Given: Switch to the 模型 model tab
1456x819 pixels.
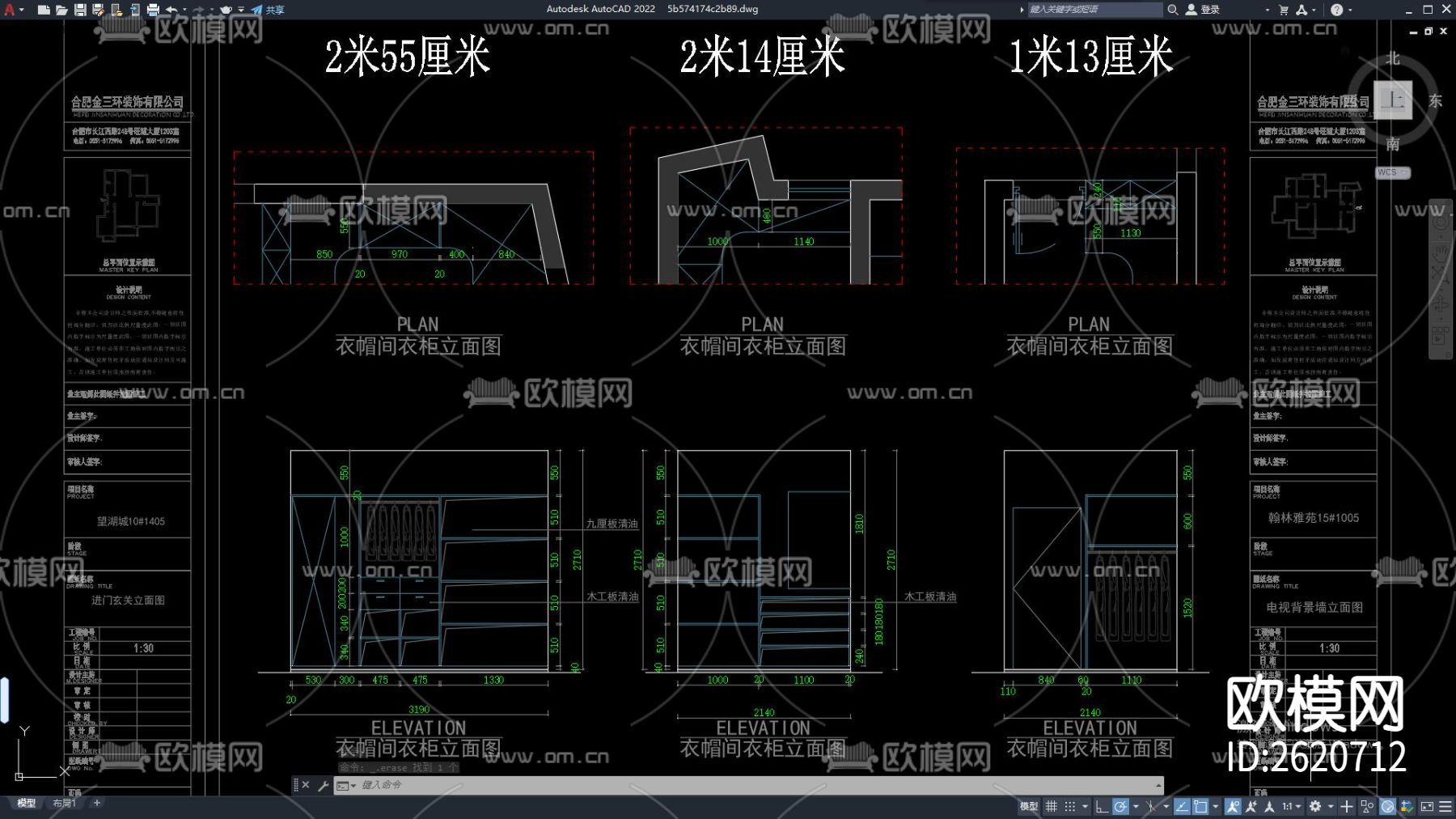Looking at the screenshot, I should click(27, 804).
